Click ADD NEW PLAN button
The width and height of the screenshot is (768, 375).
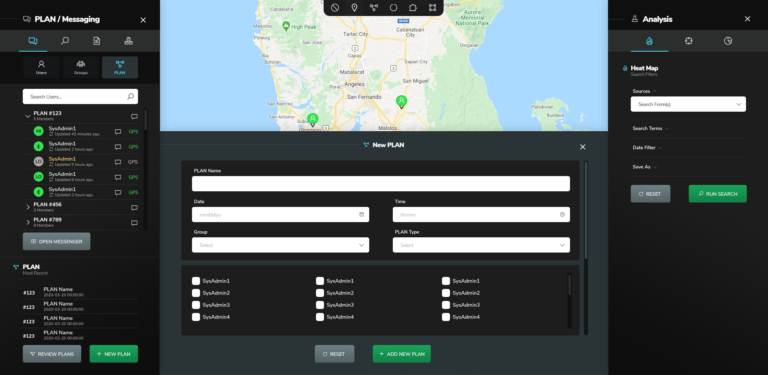[x=402, y=354]
